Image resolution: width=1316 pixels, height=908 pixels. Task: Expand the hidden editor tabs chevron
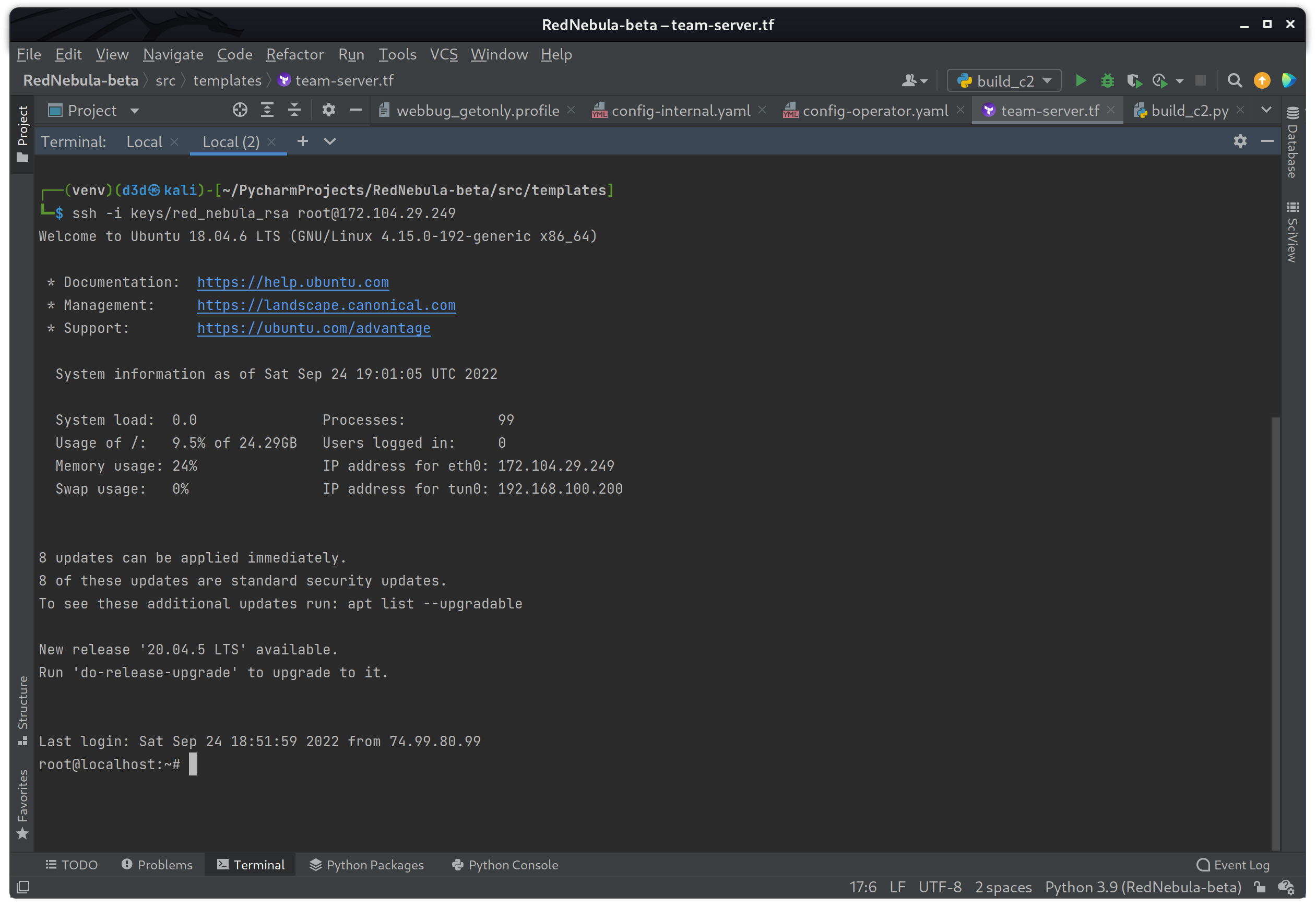pos(1266,110)
